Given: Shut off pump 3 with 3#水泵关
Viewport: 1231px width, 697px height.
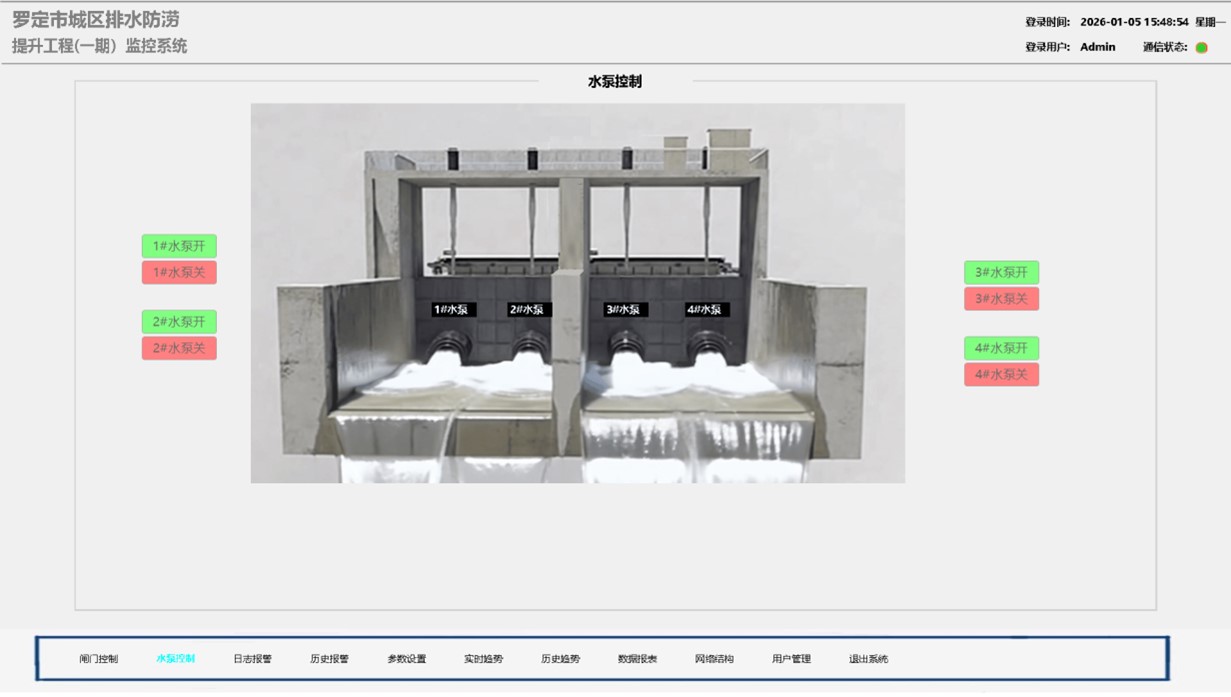Looking at the screenshot, I should pyautogui.click(x=1001, y=299).
